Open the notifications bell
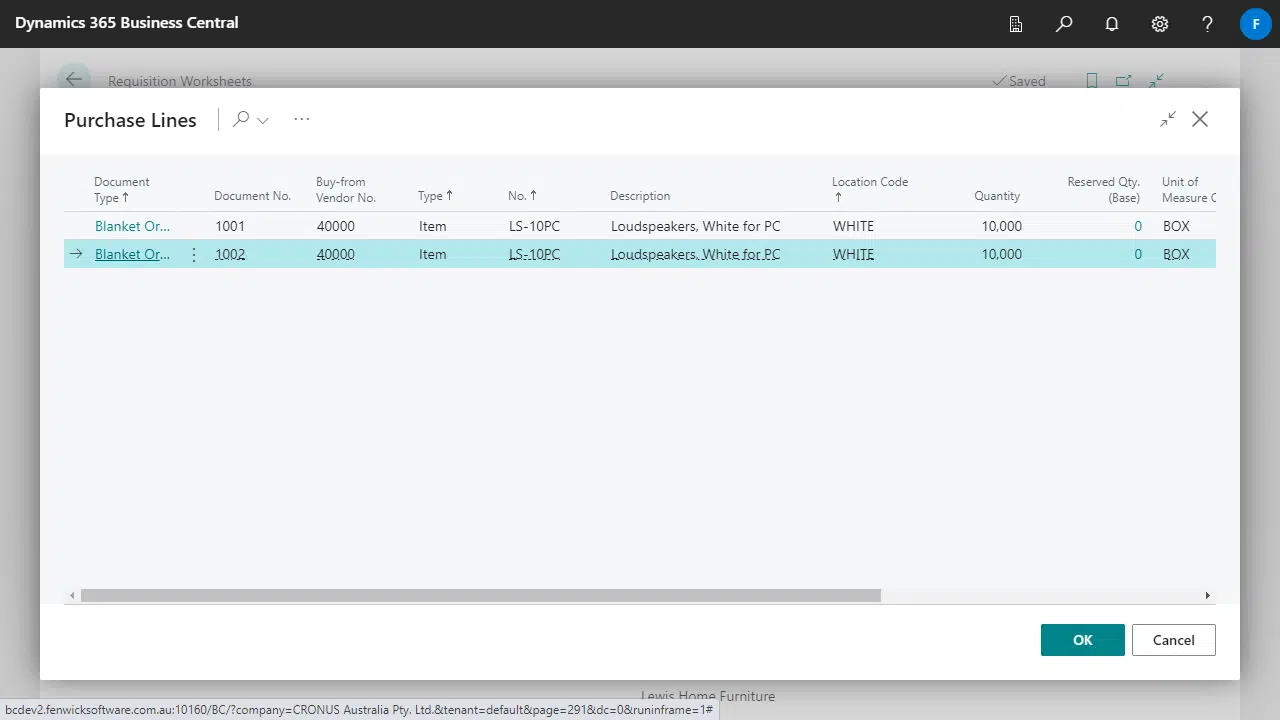Screen dimensions: 1280x720 click(1112, 23)
